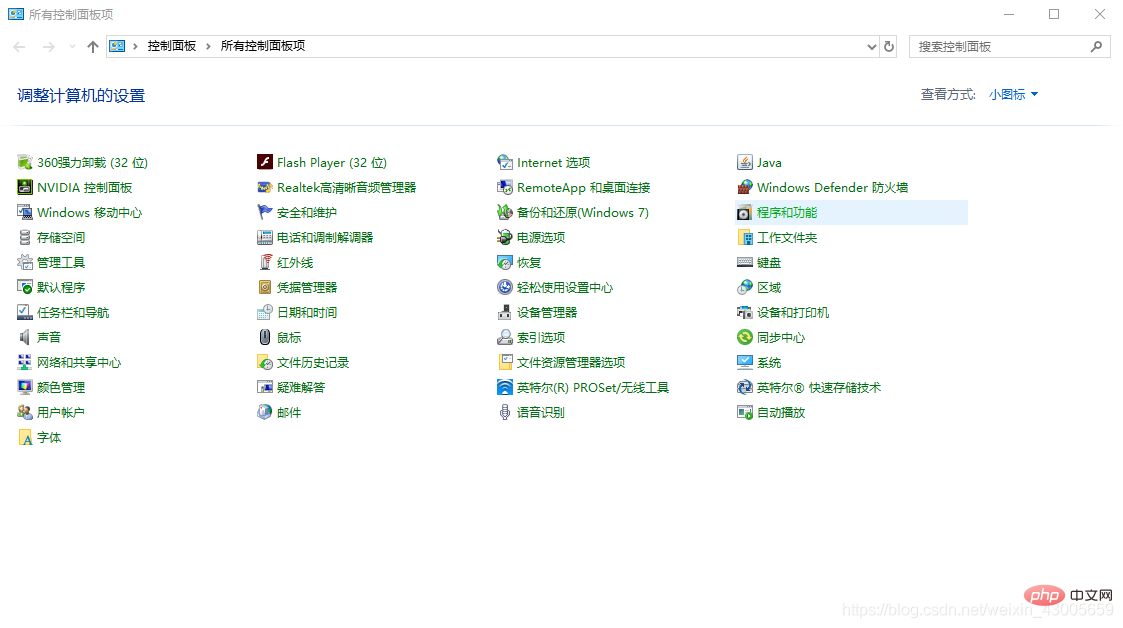Open 电话和调制解调器 link

[x=325, y=238]
